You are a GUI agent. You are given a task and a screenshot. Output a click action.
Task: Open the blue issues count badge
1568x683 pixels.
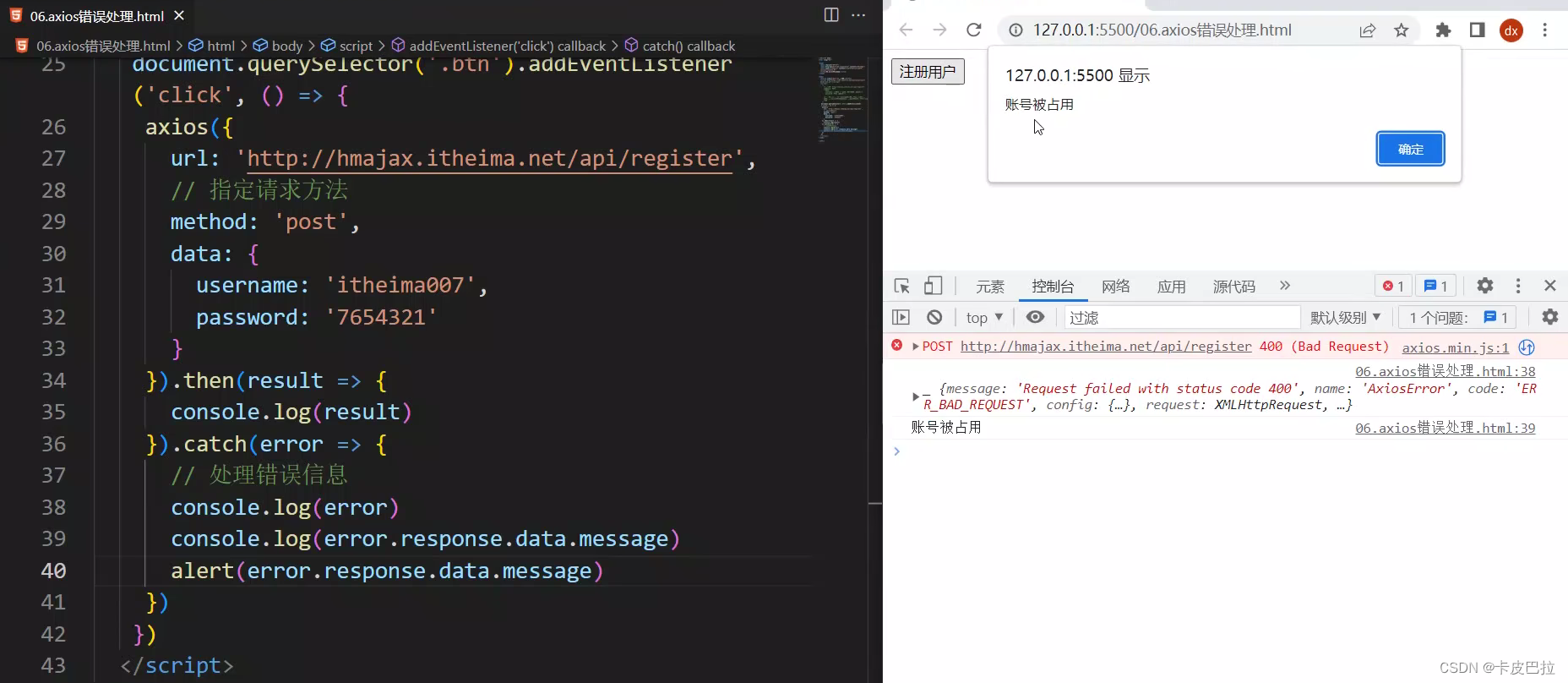click(1436, 286)
